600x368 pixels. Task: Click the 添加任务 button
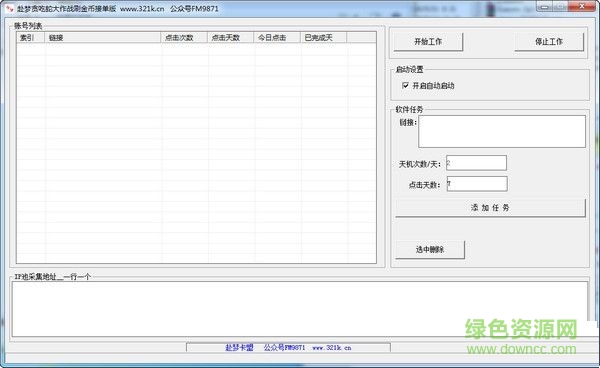490,208
